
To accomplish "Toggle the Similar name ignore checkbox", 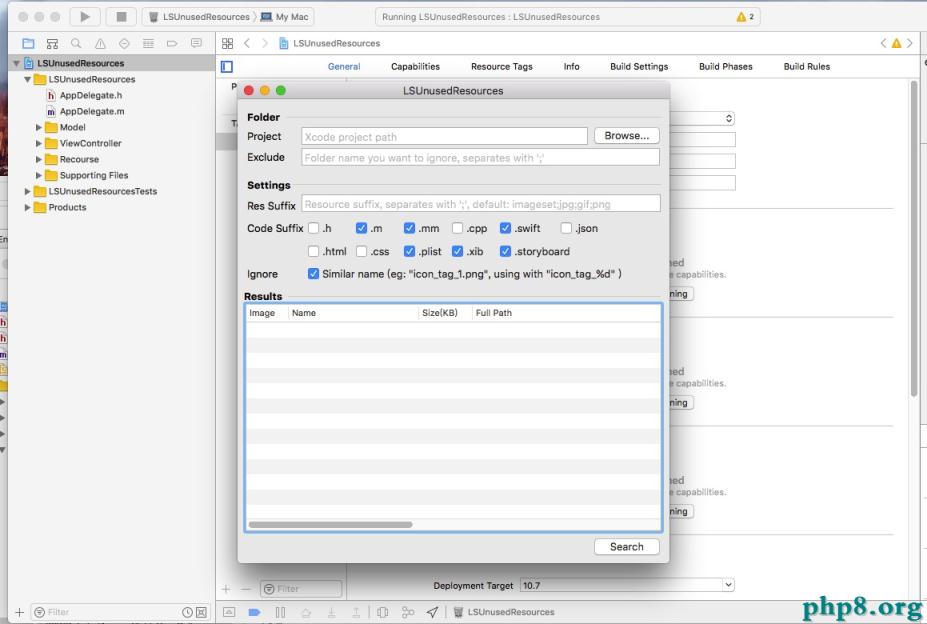I will coord(314,274).
